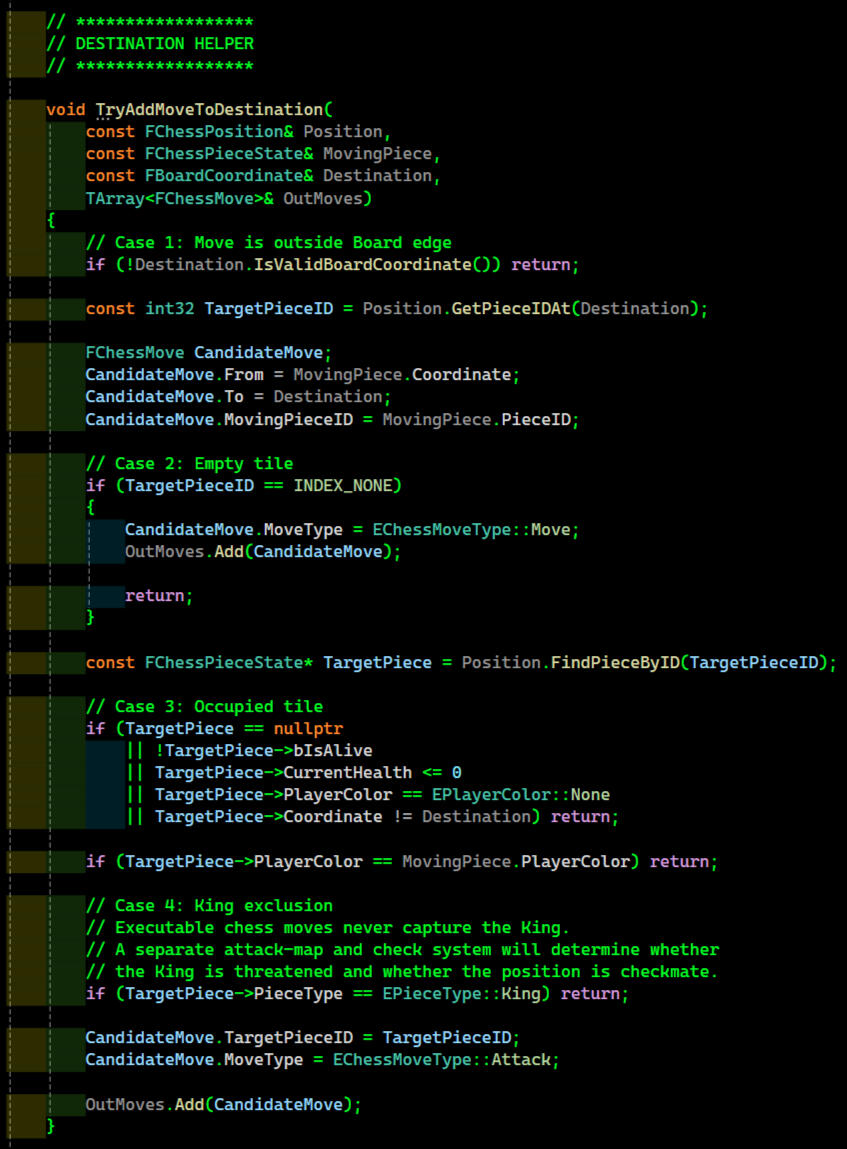Click the GetPieceIDAt method call
The width and height of the screenshot is (847, 1149).
click(511, 309)
